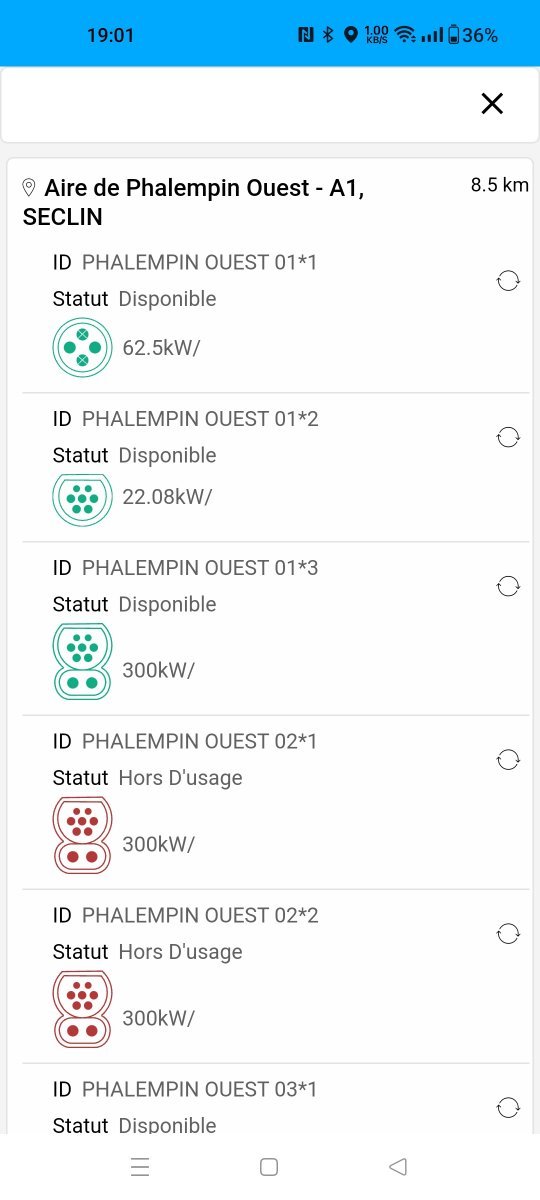Refresh status of PHALEMPIN OUEST 03*1
Image resolution: width=540 pixels, height=1200 pixels.
point(508,1107)
